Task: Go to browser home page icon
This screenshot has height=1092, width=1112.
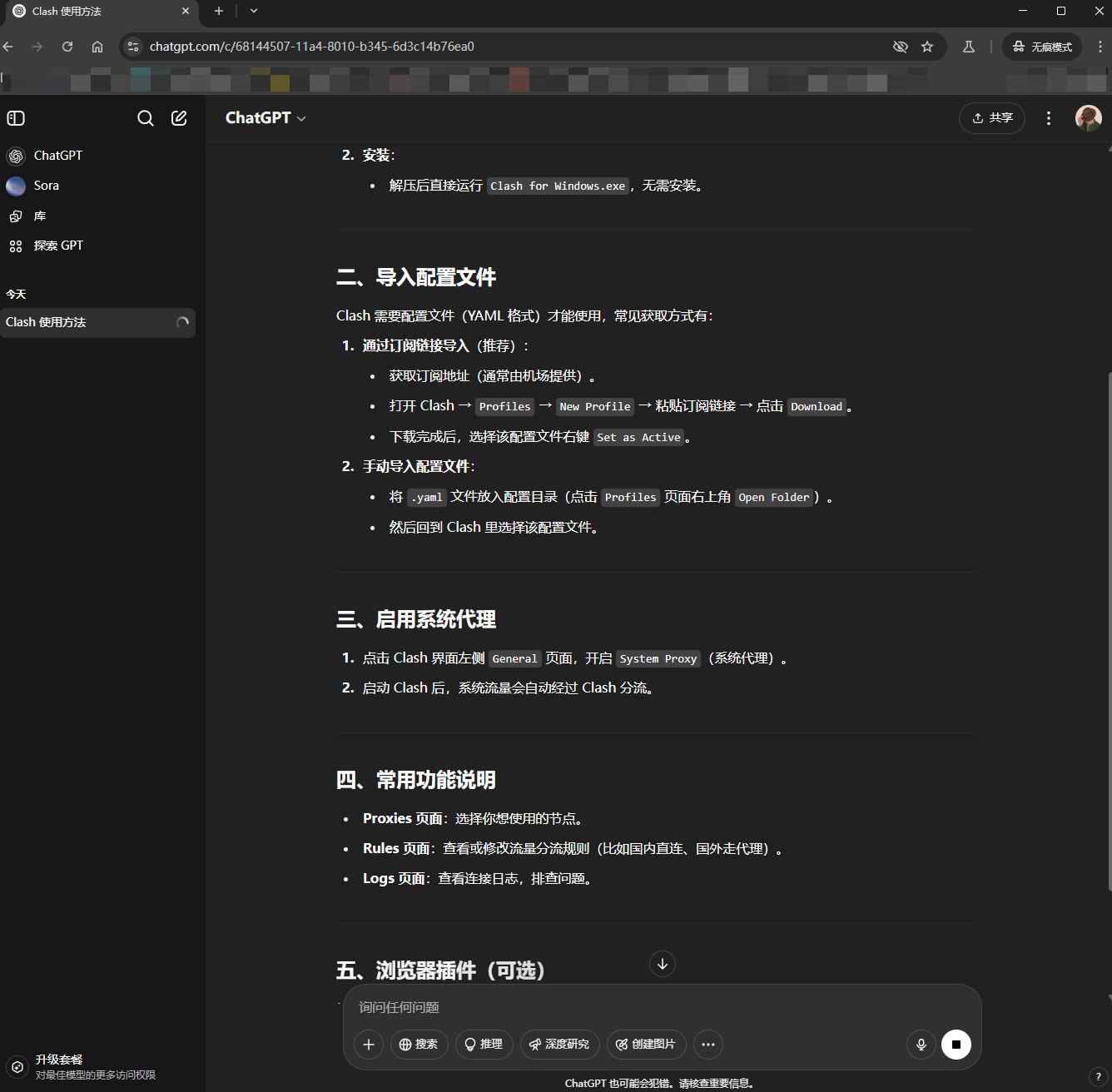Action: [x=97, y=47]
